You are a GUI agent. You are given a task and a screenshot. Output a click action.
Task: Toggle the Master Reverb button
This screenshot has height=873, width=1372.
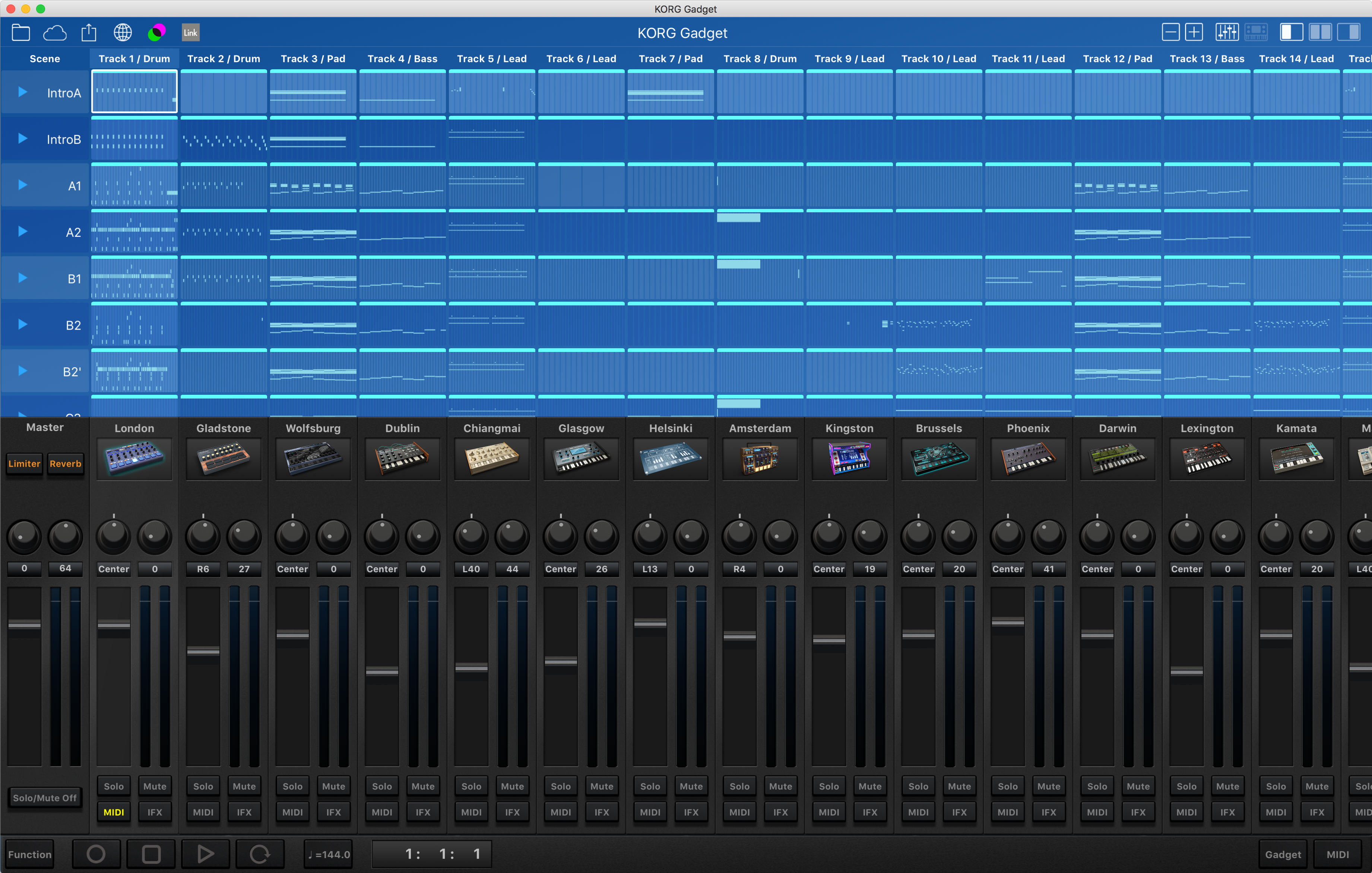tap(66, 464)
